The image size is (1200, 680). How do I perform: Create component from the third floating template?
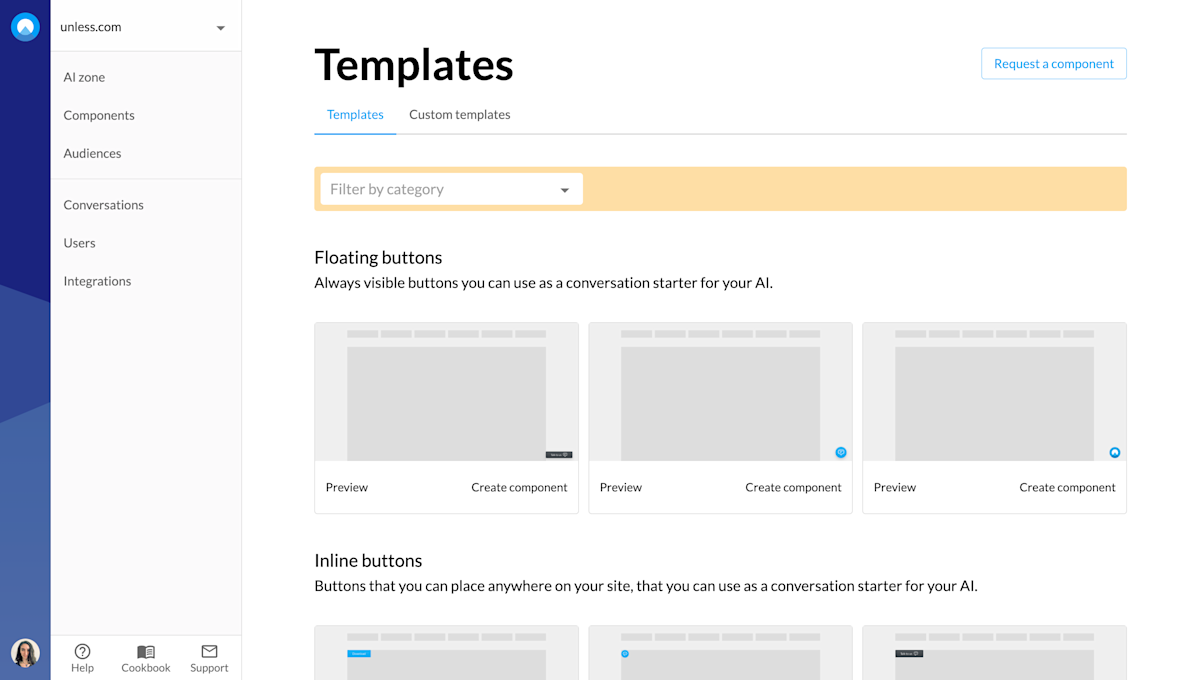1067,487
